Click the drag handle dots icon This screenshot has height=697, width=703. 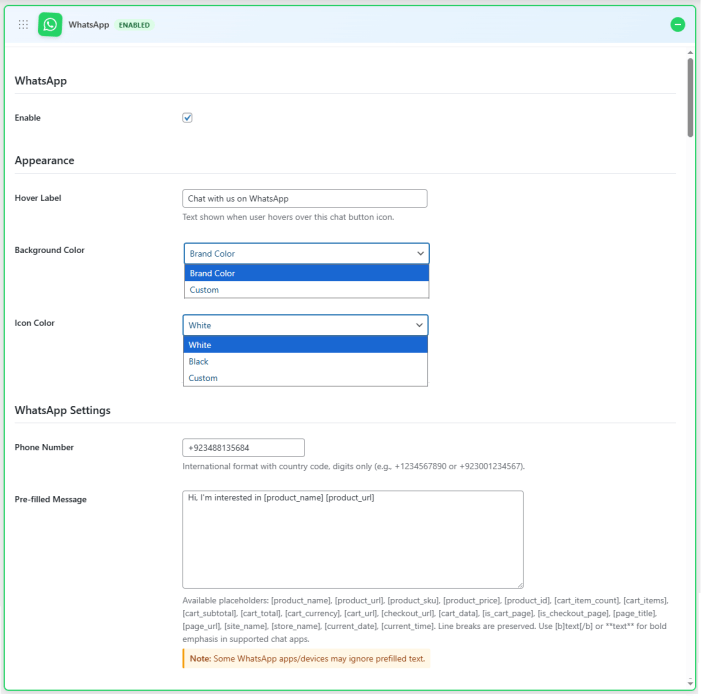point(23,25)
